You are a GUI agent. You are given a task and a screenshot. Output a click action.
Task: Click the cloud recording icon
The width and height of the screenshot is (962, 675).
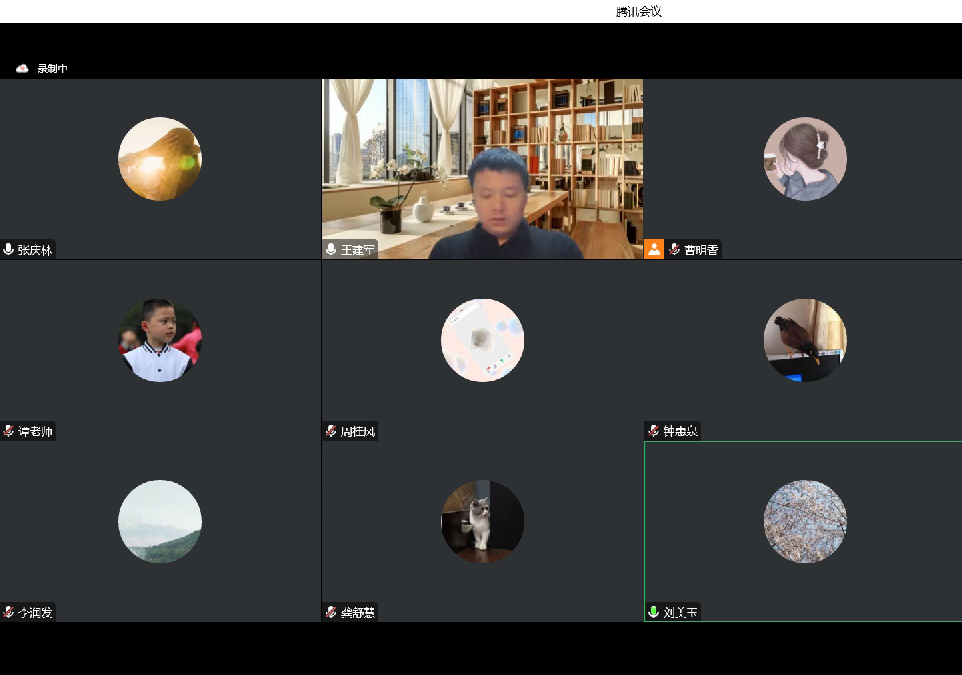[x=22, y=68]
